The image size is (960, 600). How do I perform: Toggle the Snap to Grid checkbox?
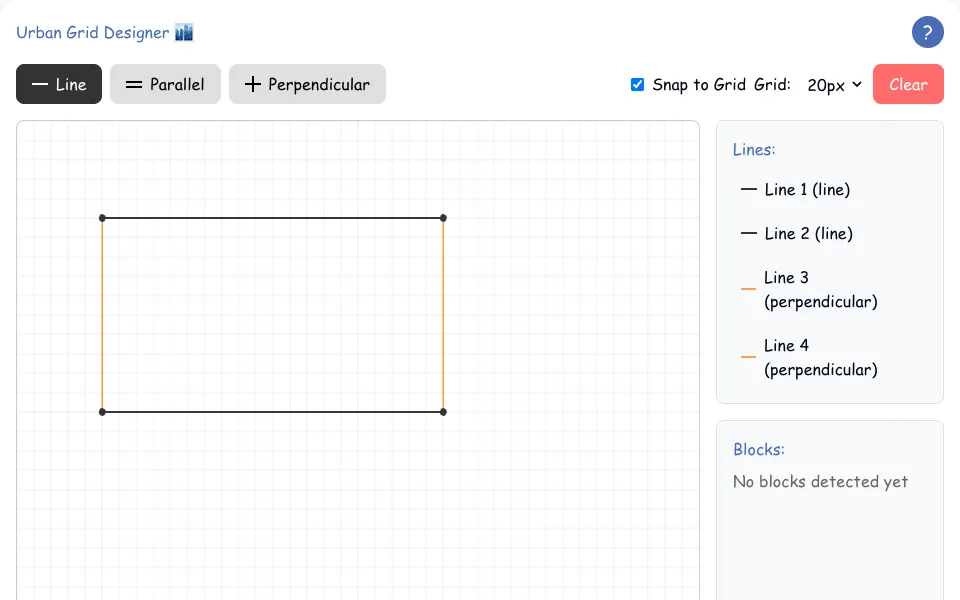tap(637, 84)
